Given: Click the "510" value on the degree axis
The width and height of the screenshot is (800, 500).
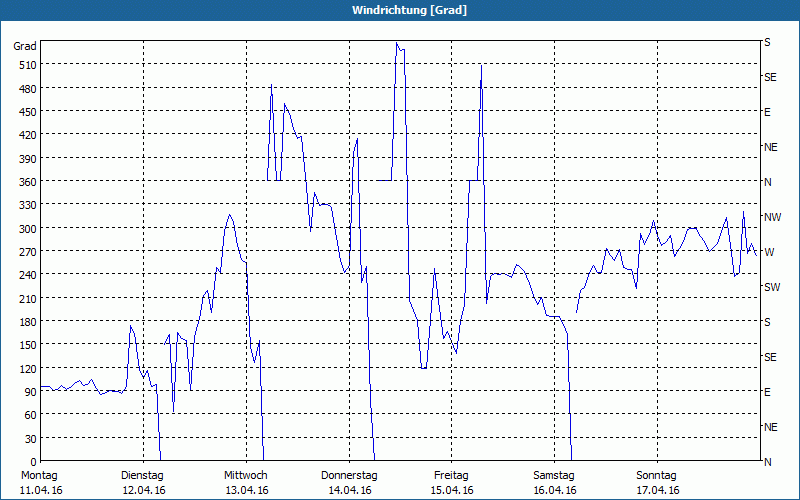Looking at the screenshot, I should click(x=28, y=65).
